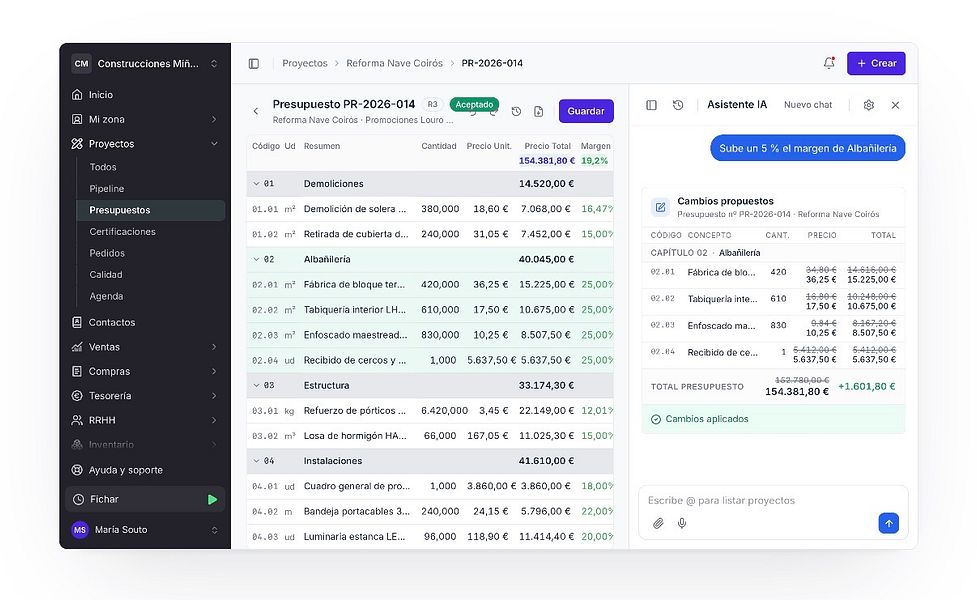This screenshot has height=600, width=977.
Task: Toggle the main sidebar panel icon
Action: click(x=254, y=64)
